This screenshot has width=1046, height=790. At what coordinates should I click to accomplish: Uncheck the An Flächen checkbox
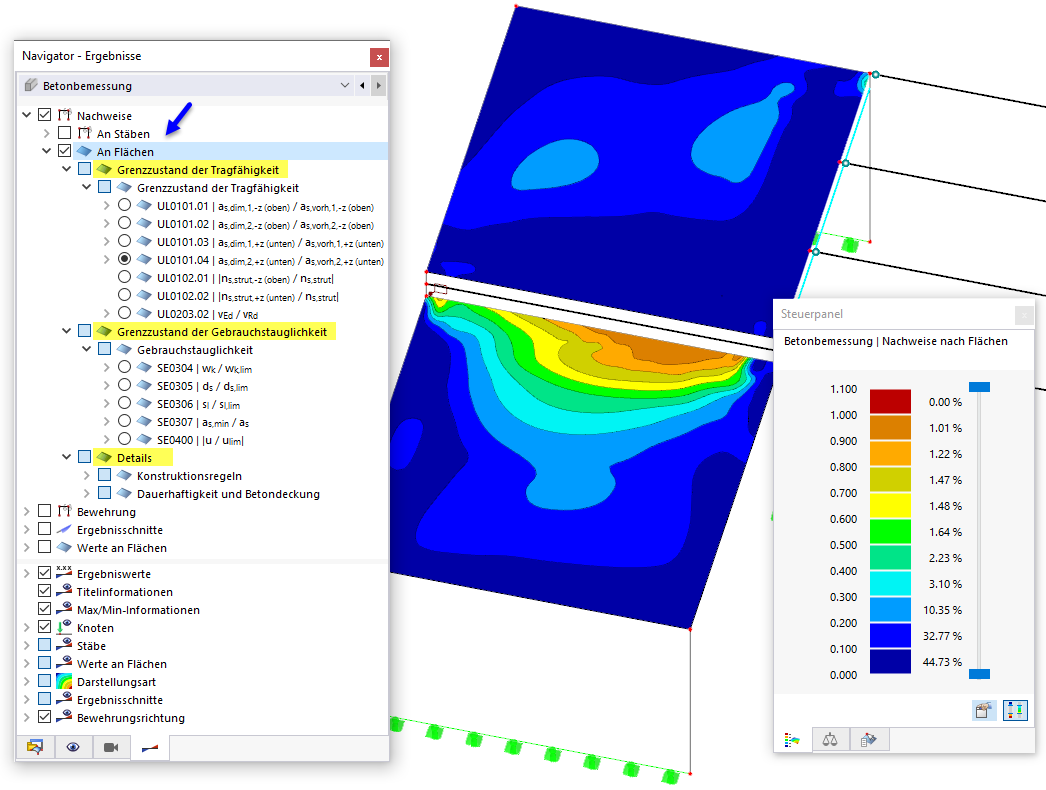coord(65,151)
